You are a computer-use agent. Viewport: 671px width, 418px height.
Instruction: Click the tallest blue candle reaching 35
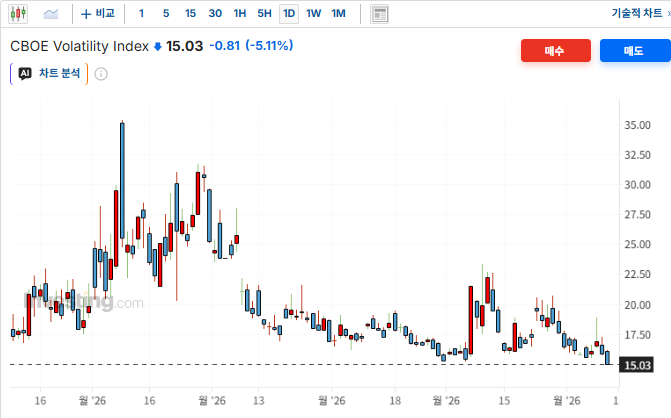click(x=122, y=181)
